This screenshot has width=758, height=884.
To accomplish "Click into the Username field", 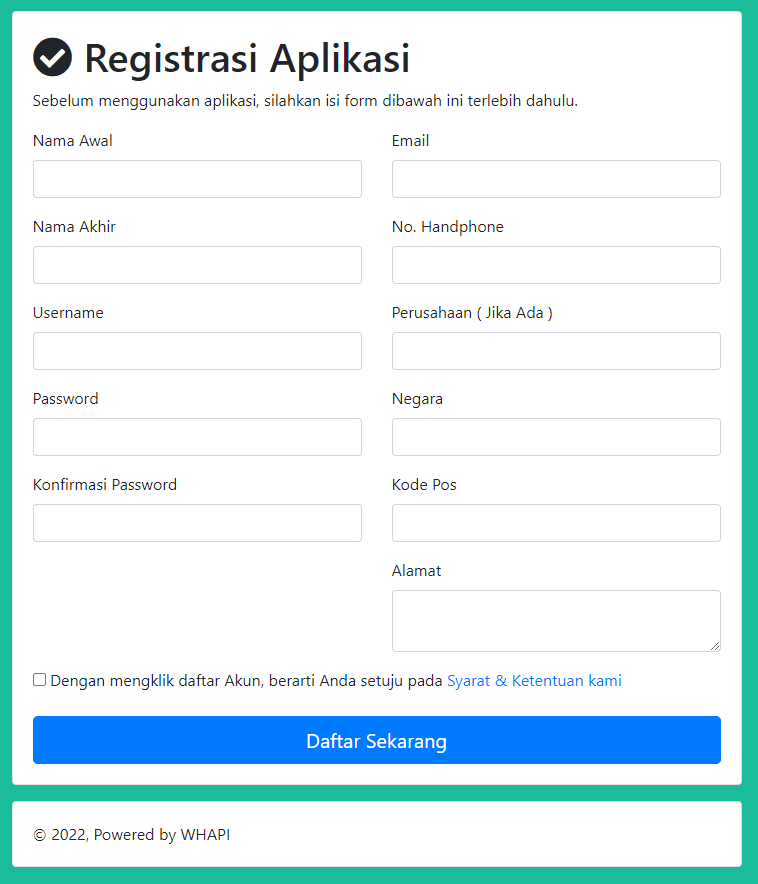I will coord(197,351).
